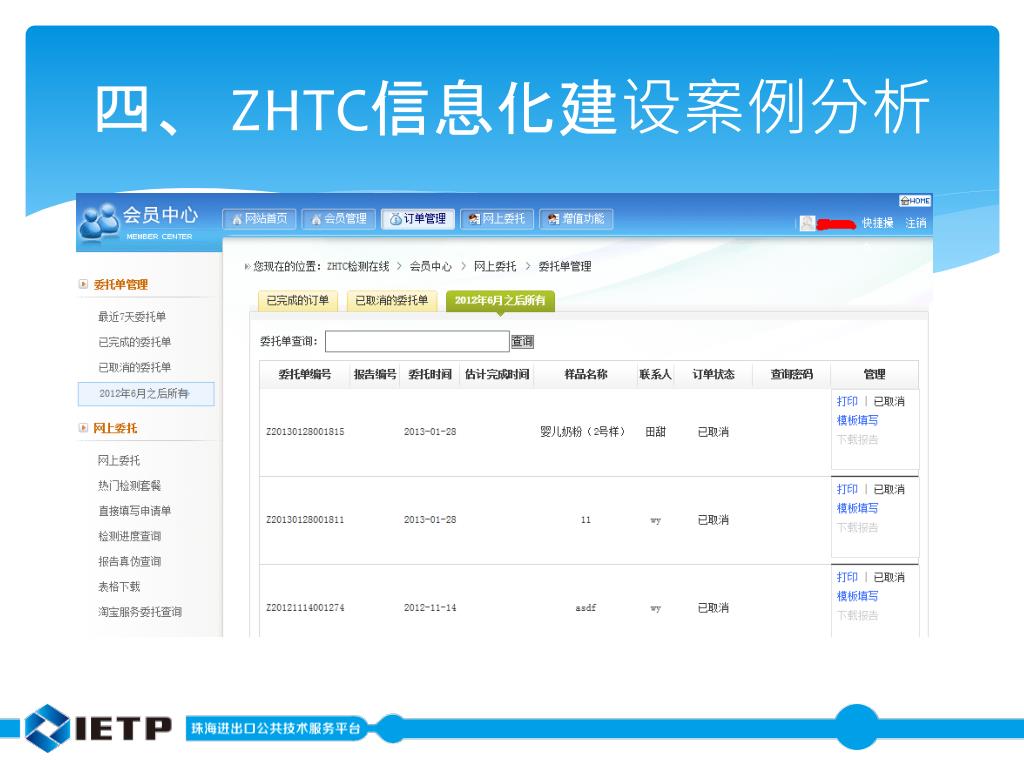Click 打印 for order Z20130128001815
The width and height of the screenshot is (1024, 768).
[847, 401]
